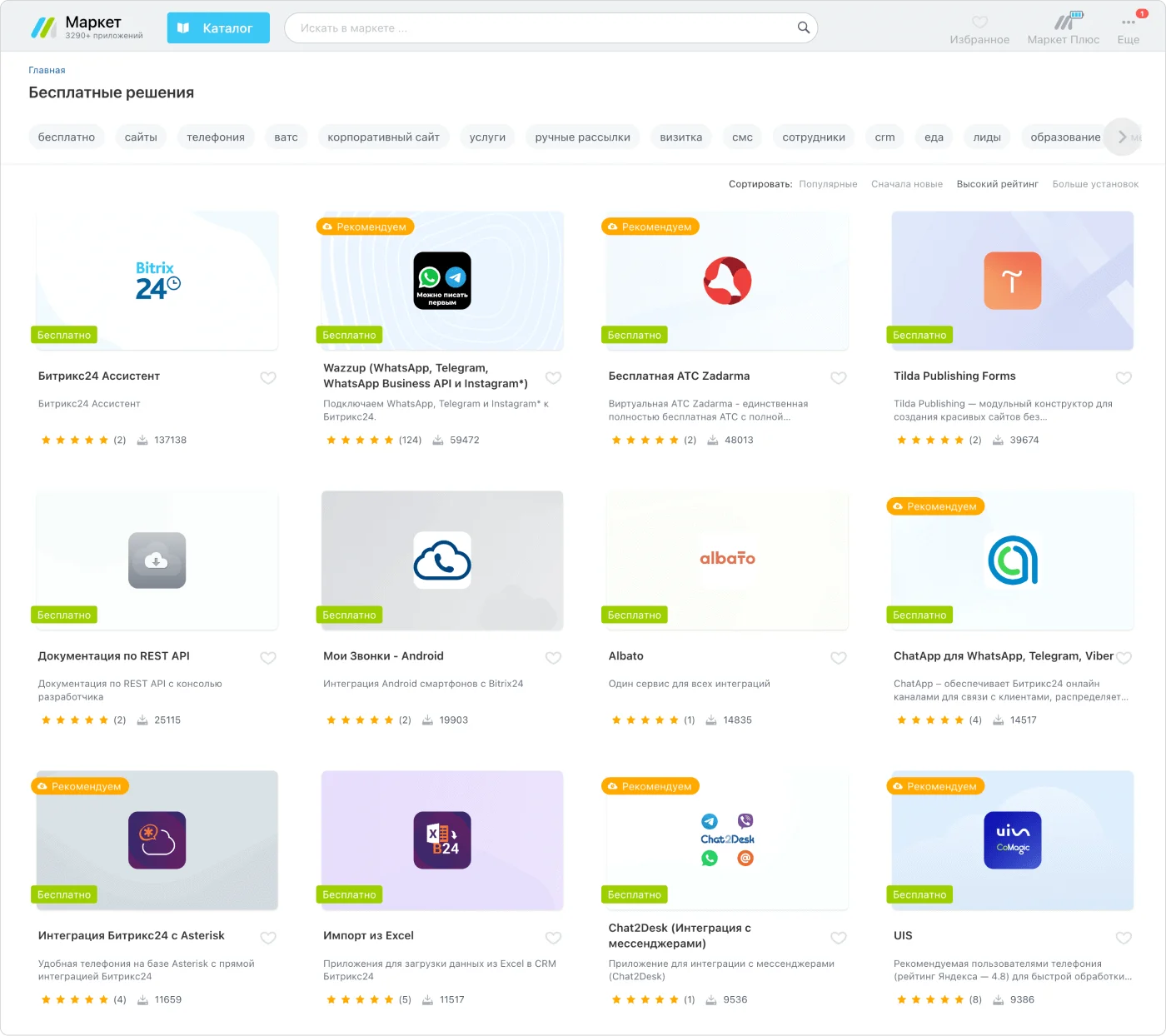The height and width of the screenshot is (1036, 1166).
Task: Go to Главная breadcrumb link
Action: pos(47,70)
